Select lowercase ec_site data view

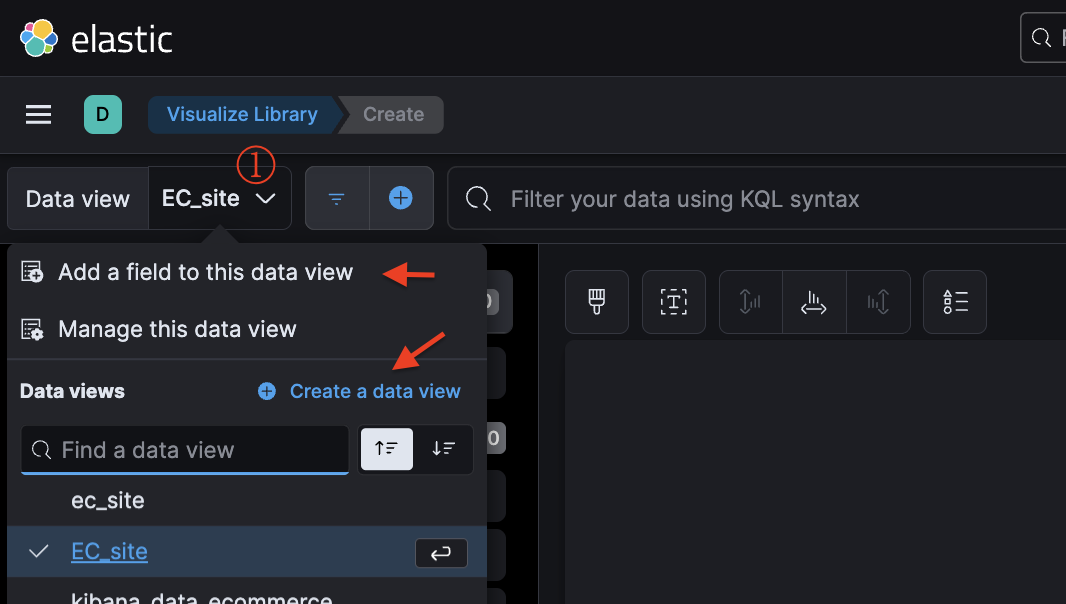pyautogui.click(x=247, y=501)
